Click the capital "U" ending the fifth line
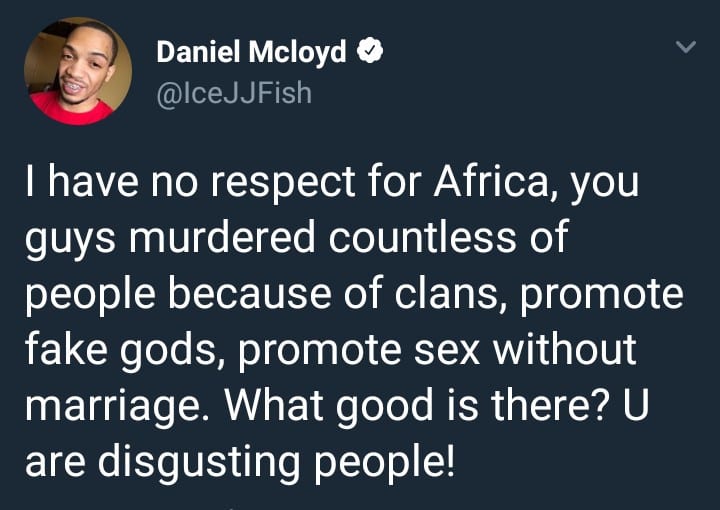 pyautogui.click(x=636, y=406)
